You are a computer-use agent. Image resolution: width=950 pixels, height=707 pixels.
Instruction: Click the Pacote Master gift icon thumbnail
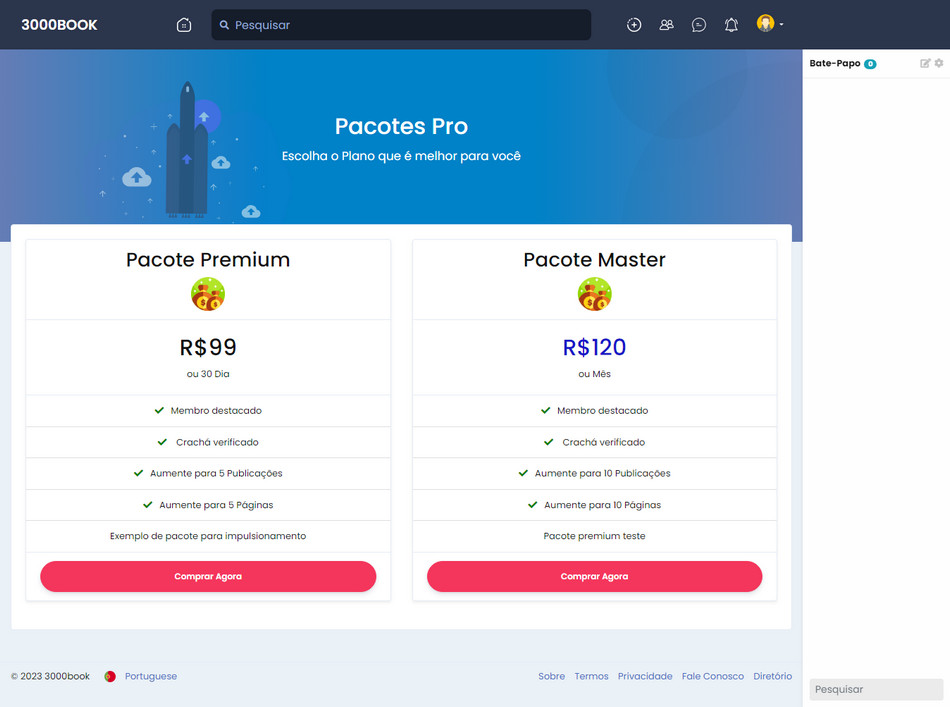tap(594, 293)
